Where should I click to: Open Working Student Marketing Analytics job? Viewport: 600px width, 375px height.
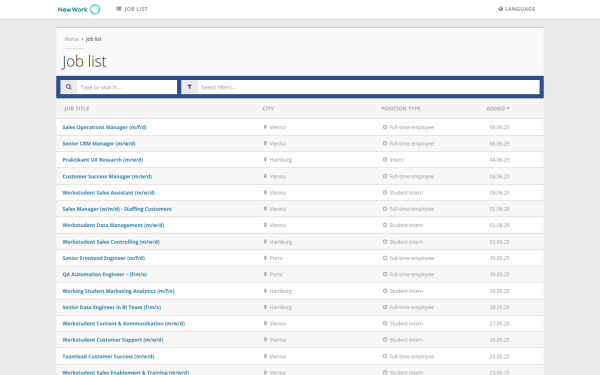point(118,291)
